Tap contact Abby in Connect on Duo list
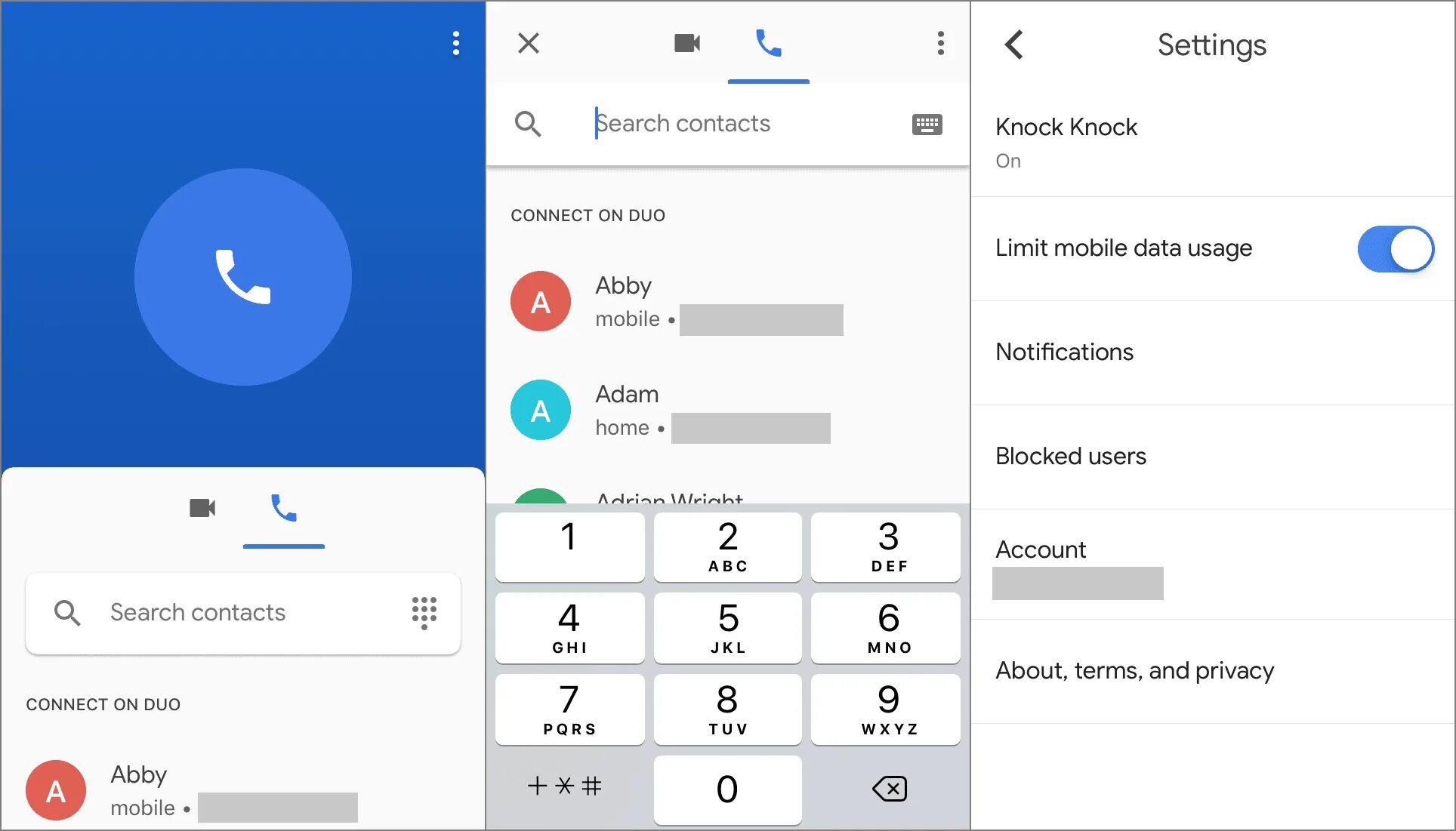Screen dimensions: 1456x831 tap(728, 301)
